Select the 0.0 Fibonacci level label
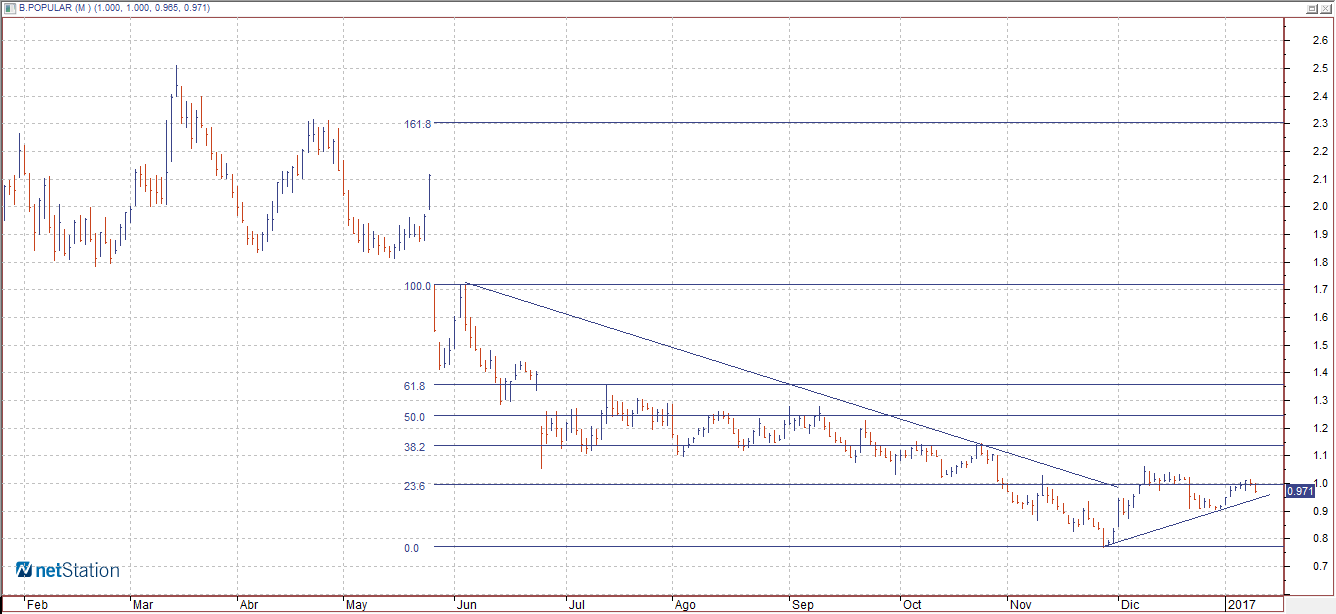The image size is (1336, 614). [411, 548]
